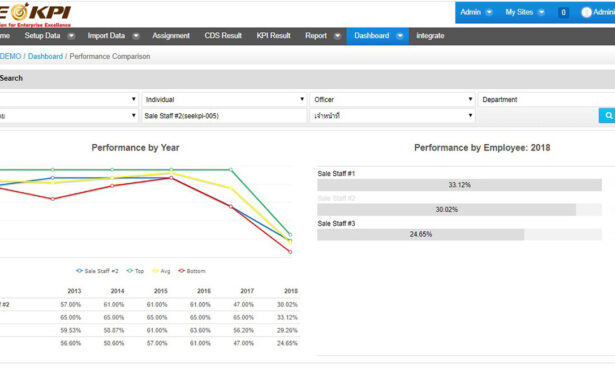Click the 57.00% cell under 2013
This screenshot has height=384, width=615.
[71, 304]
